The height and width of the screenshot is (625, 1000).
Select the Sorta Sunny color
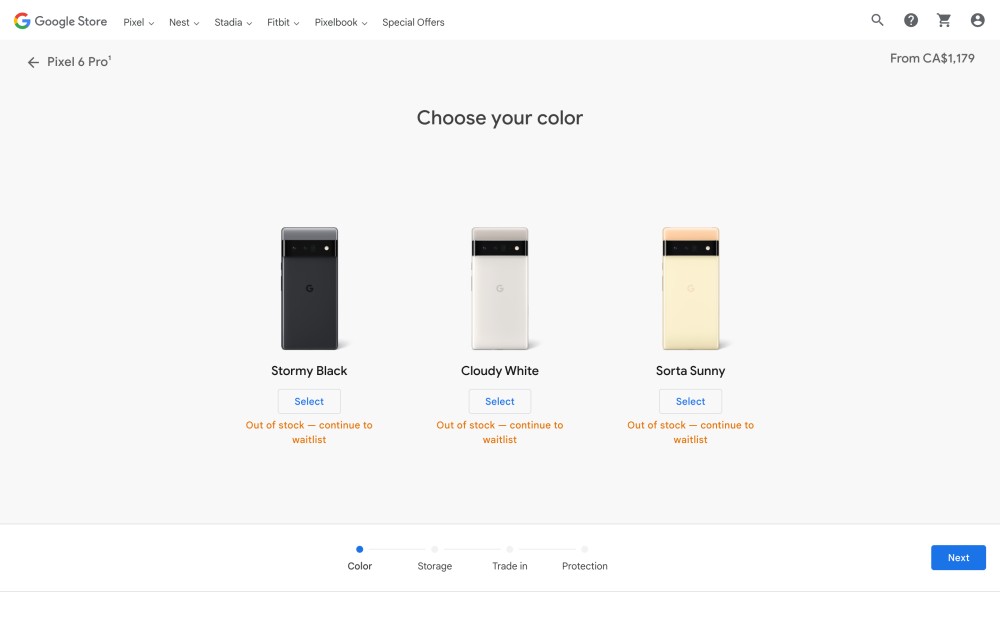(690, 401)
